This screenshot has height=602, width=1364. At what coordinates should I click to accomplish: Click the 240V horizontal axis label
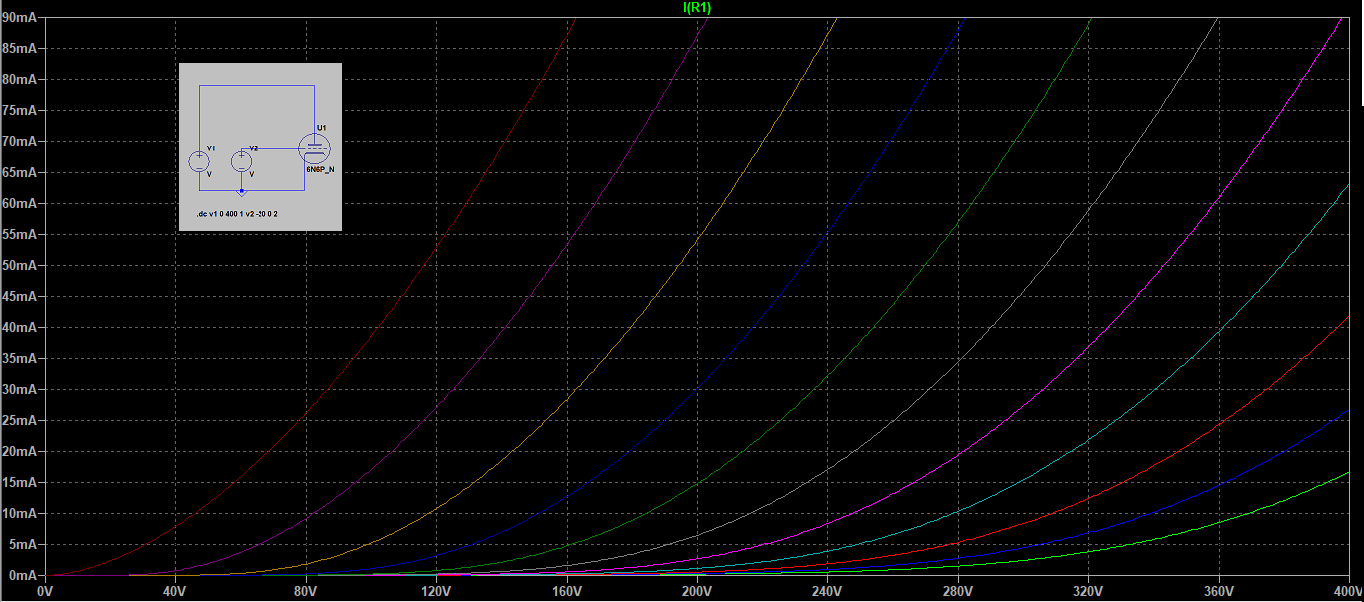click(827, 592)
